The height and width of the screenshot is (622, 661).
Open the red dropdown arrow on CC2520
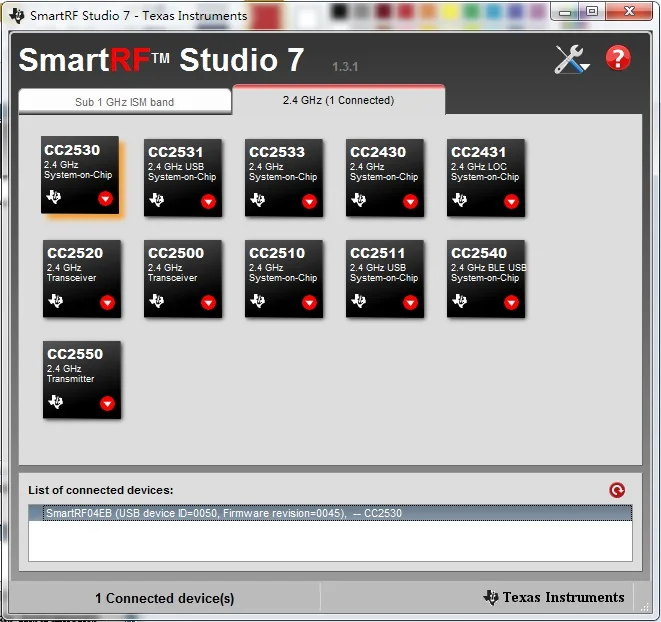point(107,302)
